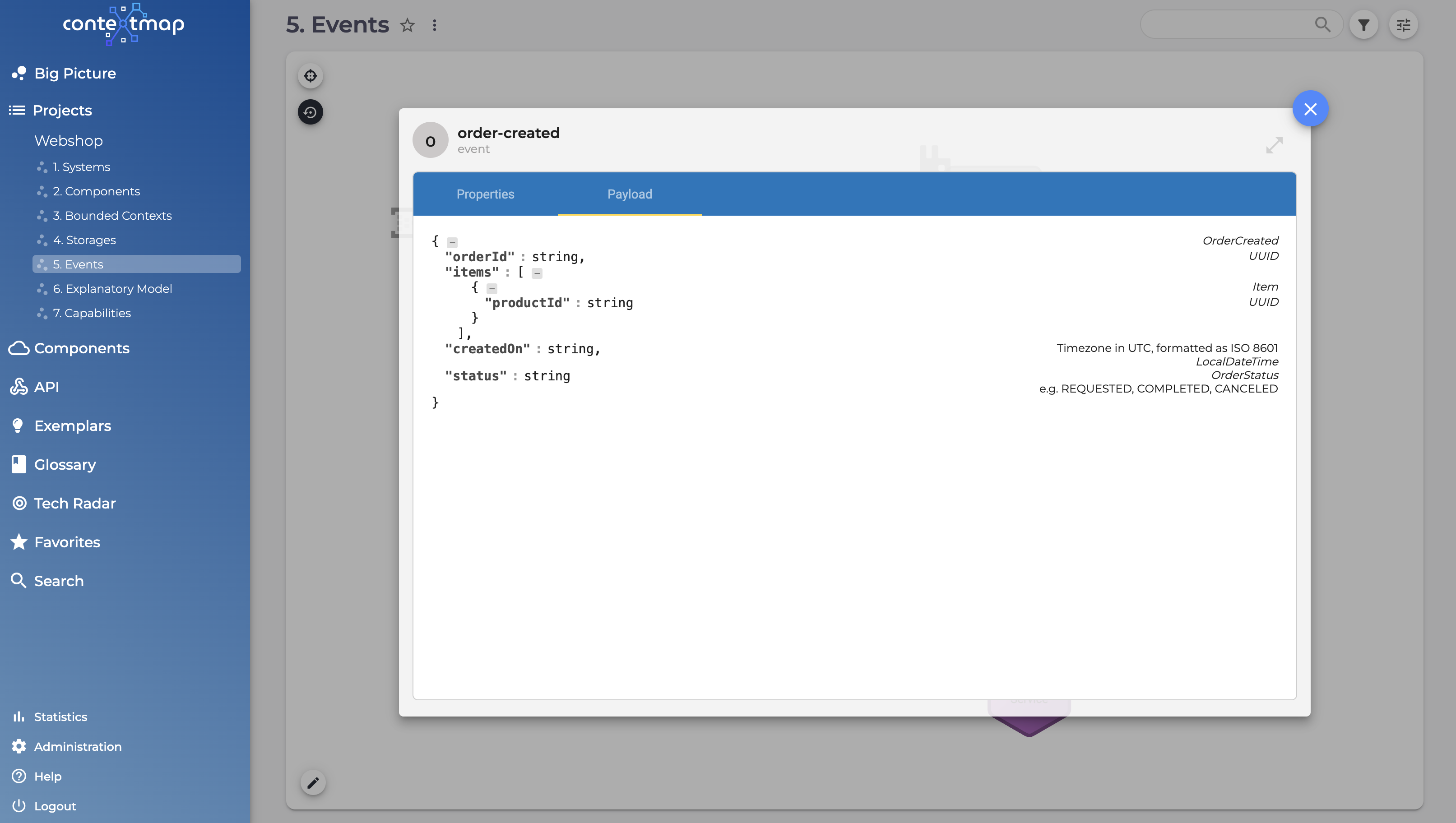Click the "productId" key text

(x=527, y=303)
